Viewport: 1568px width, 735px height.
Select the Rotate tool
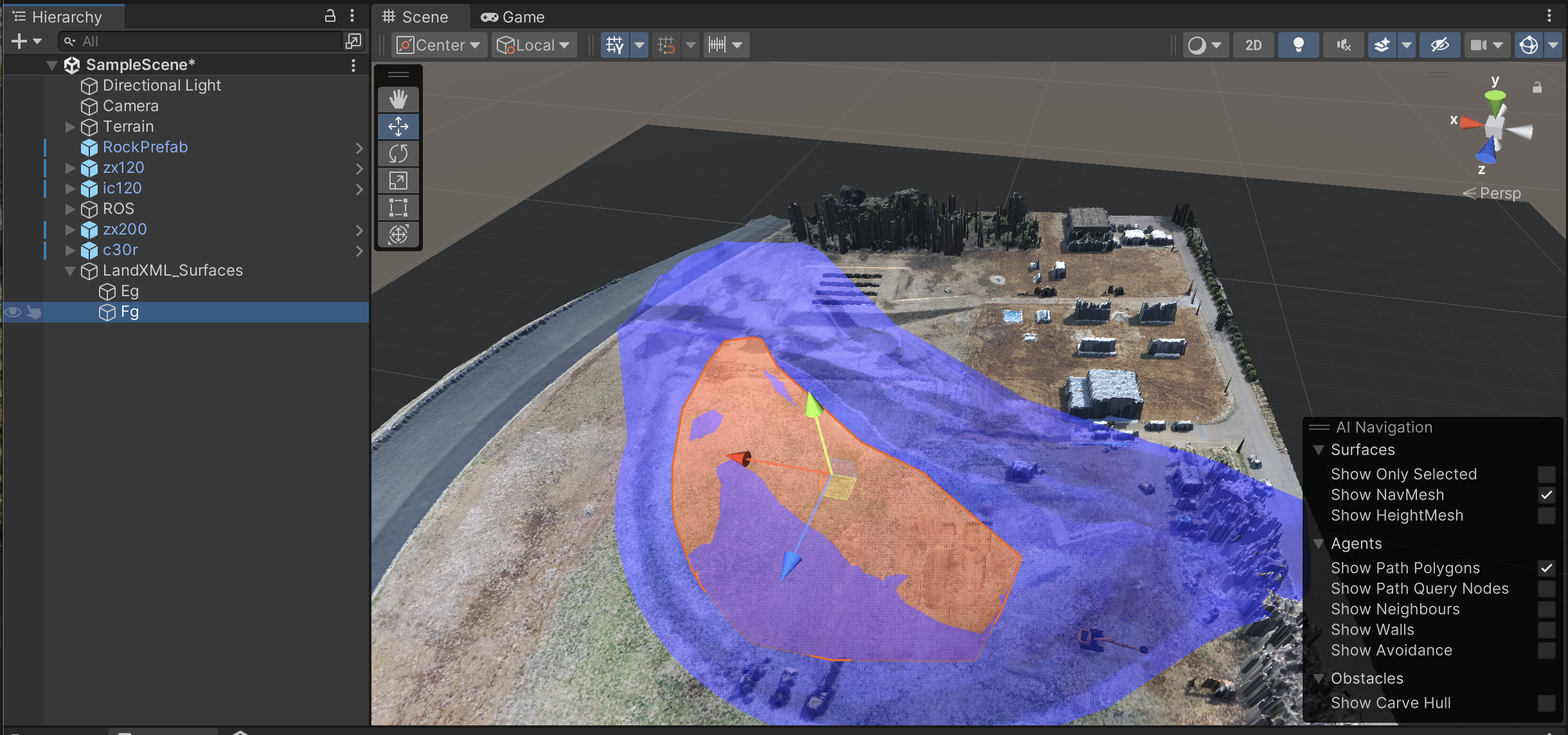398,154
